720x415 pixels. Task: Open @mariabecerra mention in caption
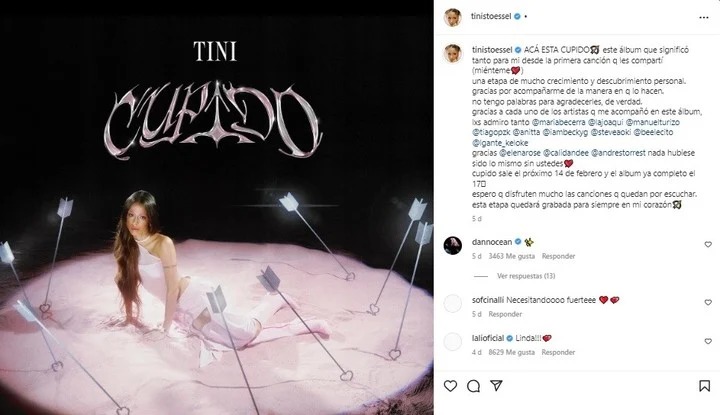(x=558, y=122)
